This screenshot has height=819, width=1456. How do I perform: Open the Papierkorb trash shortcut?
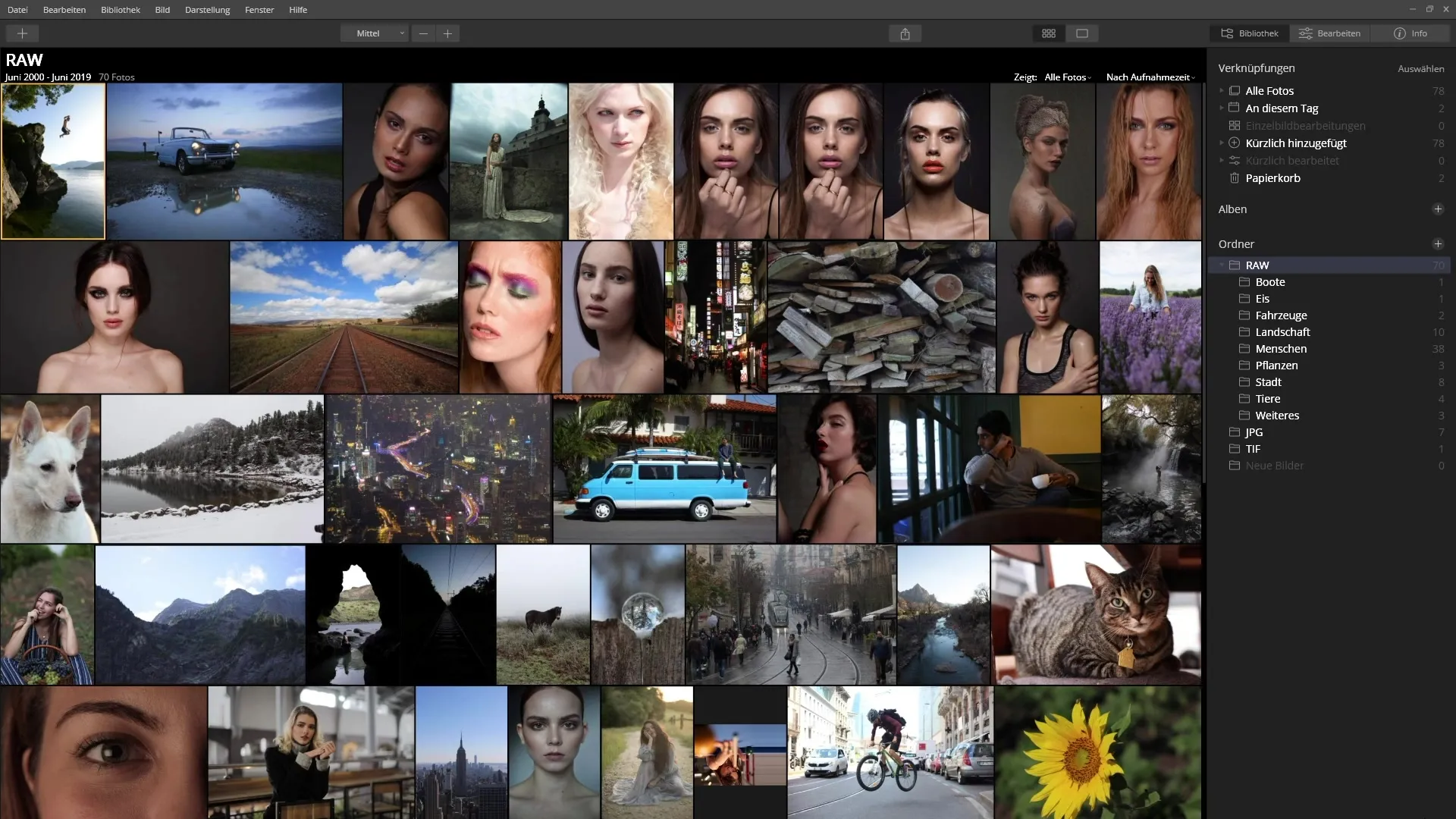(x=1272, y=178)
